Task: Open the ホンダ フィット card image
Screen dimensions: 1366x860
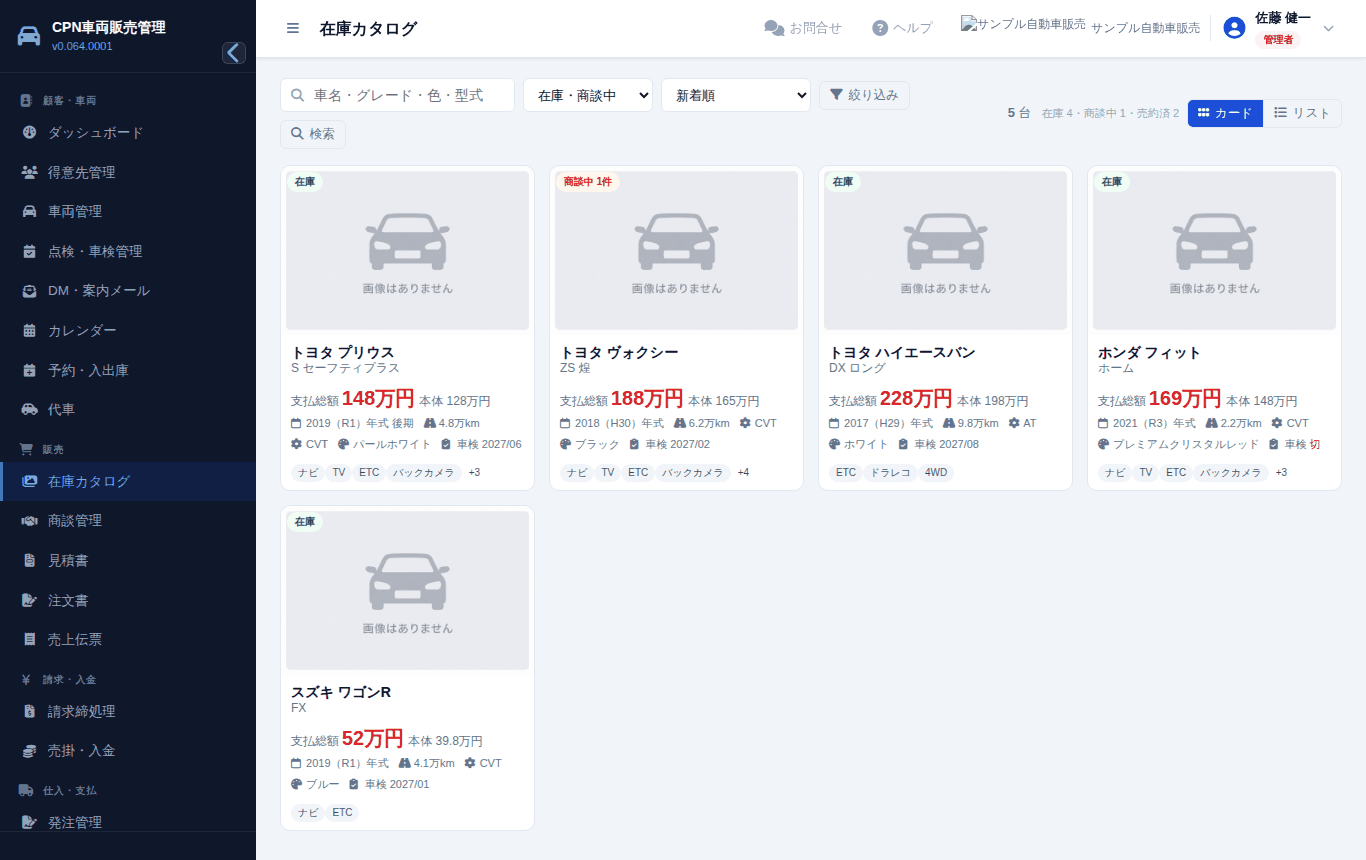Action: coord(1214,250)
